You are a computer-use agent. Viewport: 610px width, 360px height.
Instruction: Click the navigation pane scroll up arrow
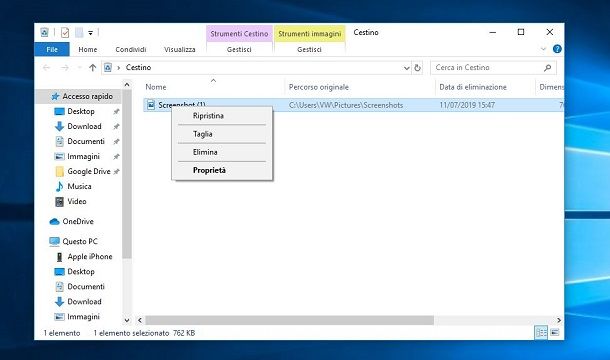(127, 84)
